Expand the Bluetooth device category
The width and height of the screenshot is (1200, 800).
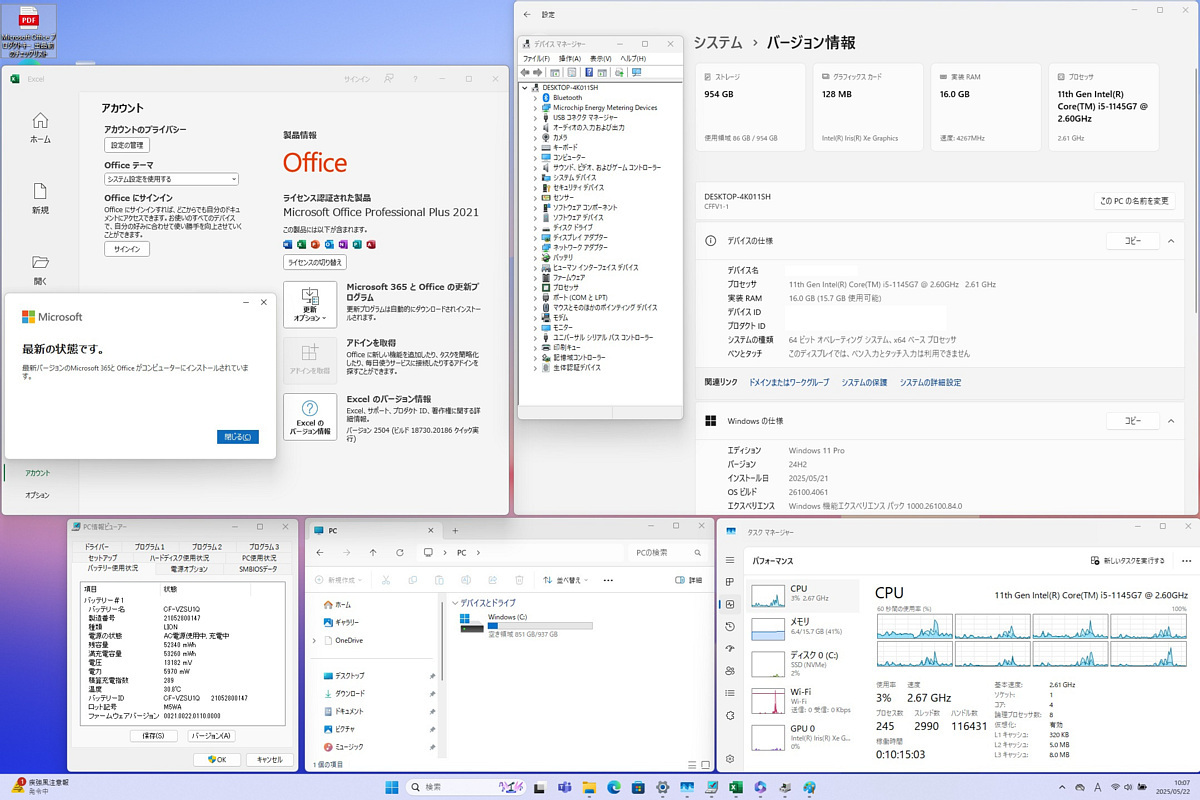tap(535, 98)
